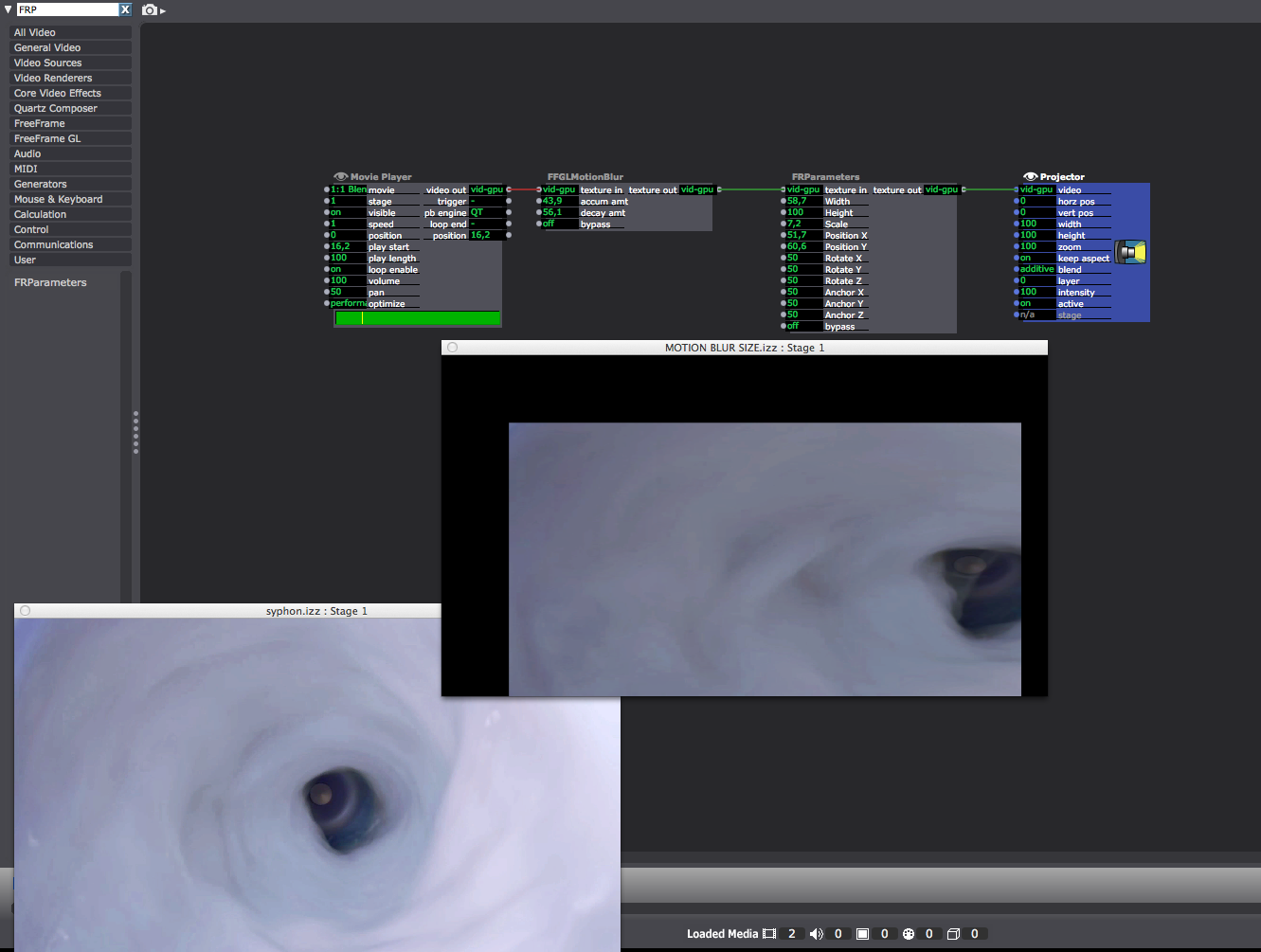The image size is (1261, 952).
Task: Click the Loaded Media MIDI icon
Action: (x=909, y=934)
